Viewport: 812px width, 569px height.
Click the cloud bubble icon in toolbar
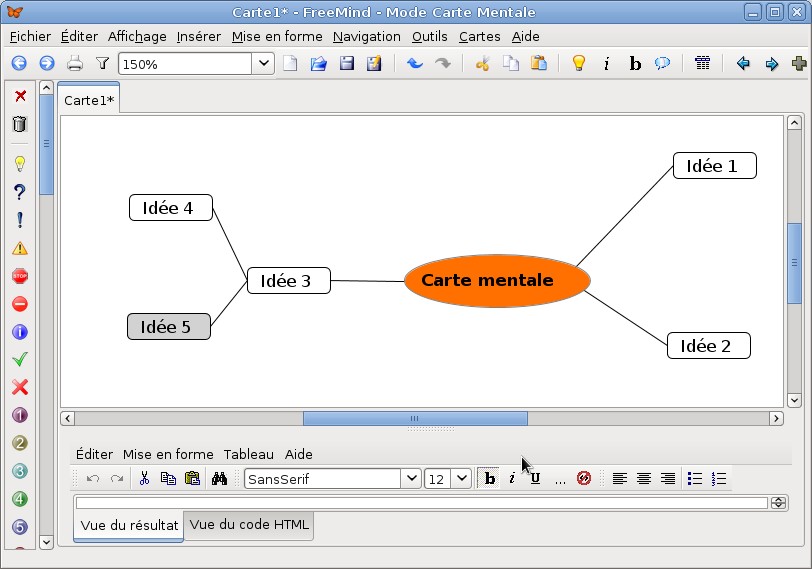point(662,64)
